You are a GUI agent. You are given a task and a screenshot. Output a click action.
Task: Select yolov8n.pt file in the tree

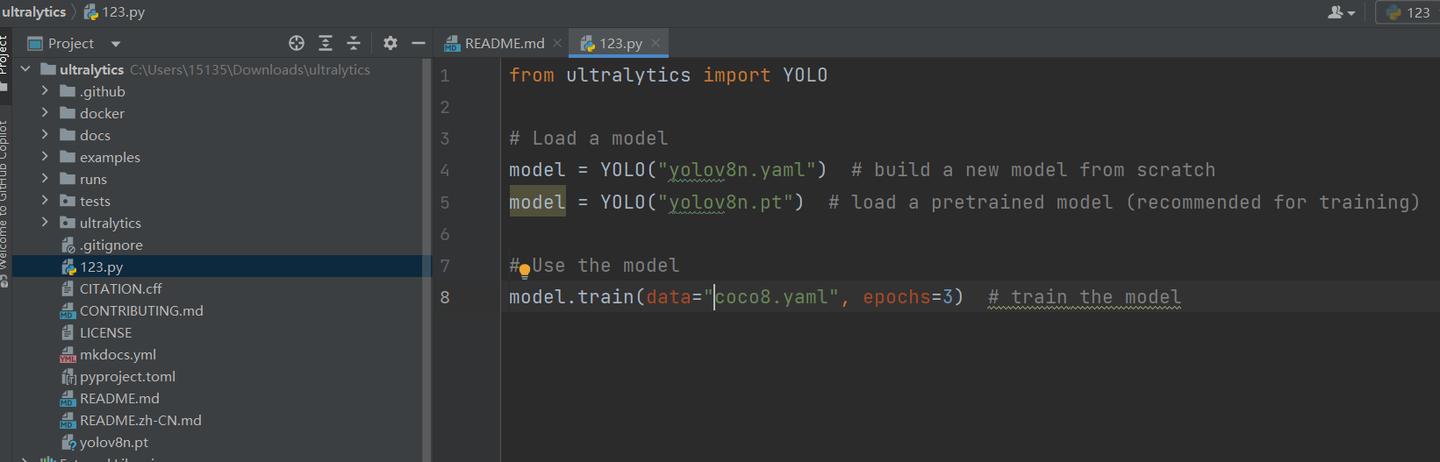coord(113,442)
